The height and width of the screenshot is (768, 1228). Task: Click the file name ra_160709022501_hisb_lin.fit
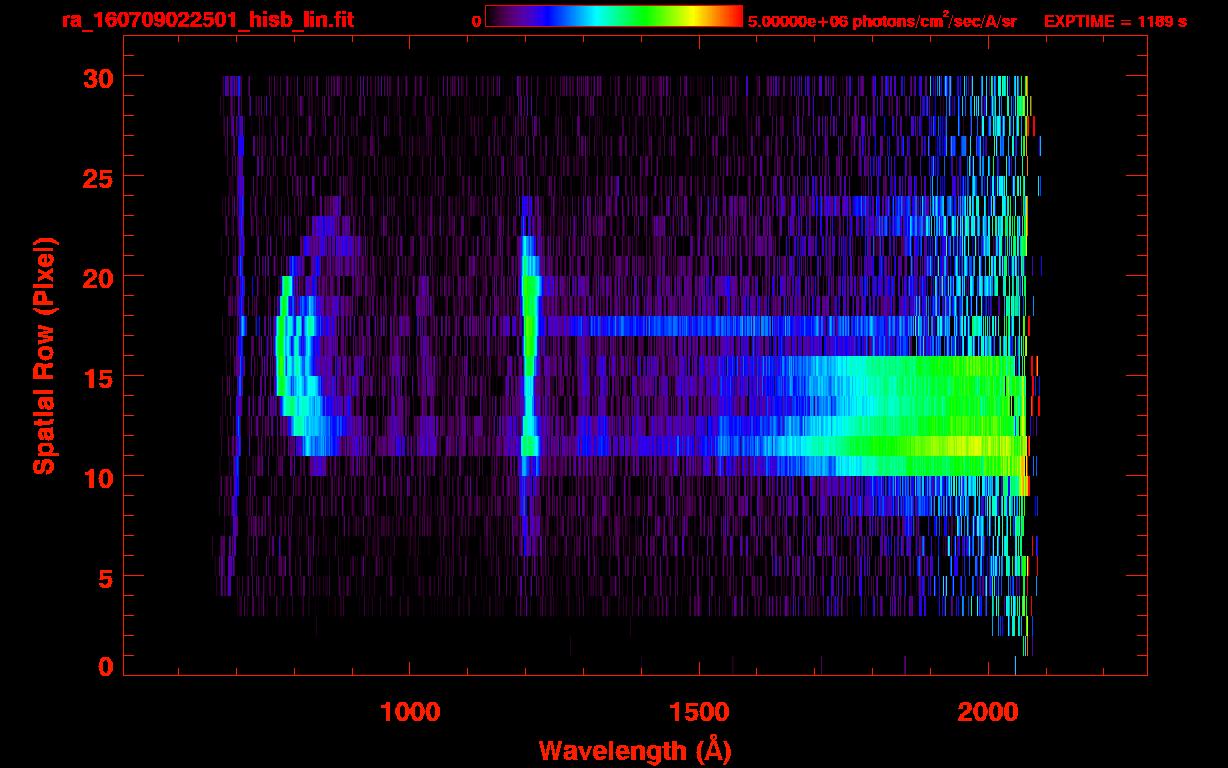pyautogui.click(x=207, y=20)
